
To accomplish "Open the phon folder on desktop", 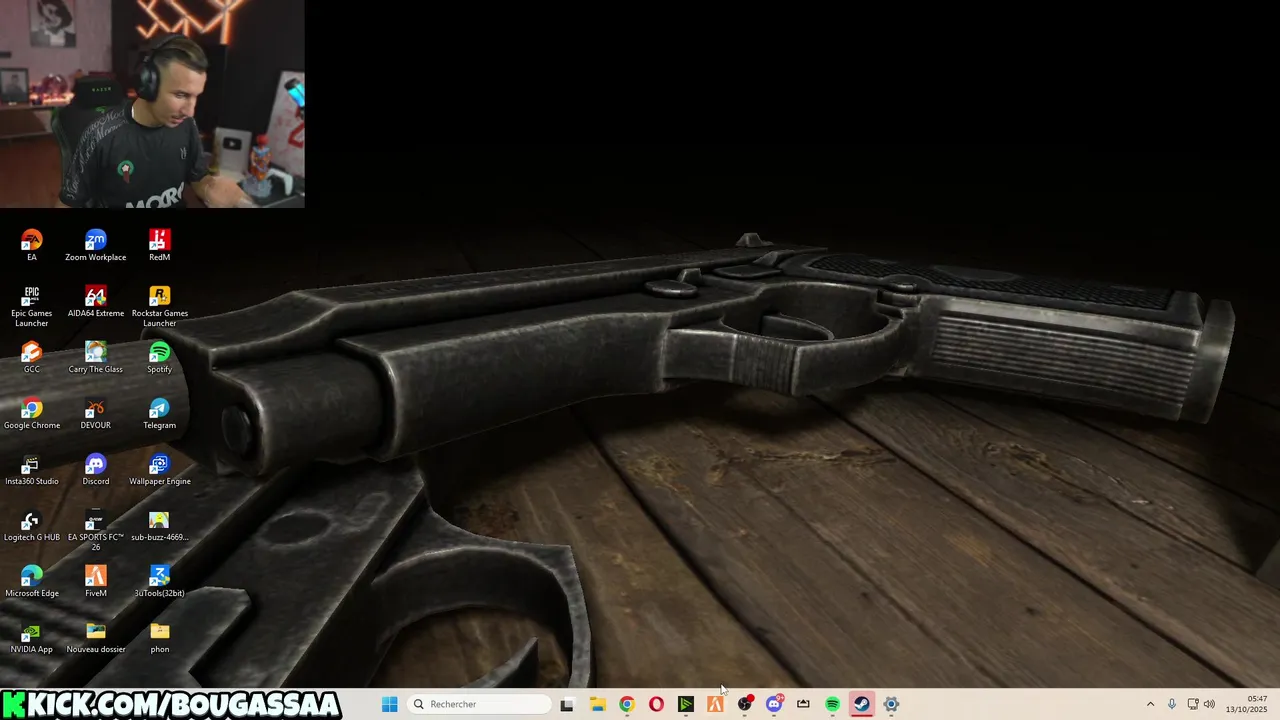I will pyautogui.click(x=160, y=637).
